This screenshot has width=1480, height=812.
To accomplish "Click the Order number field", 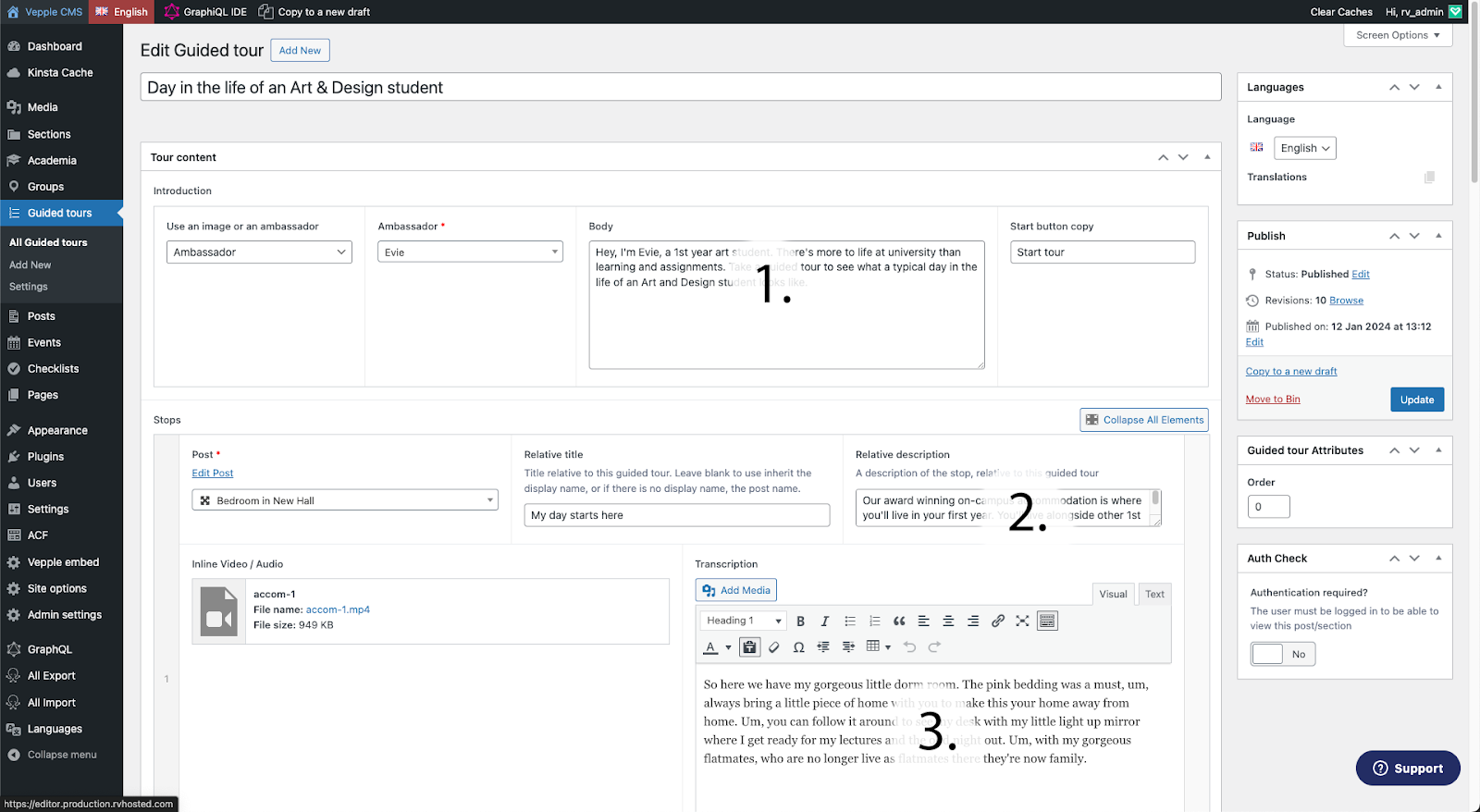I will tap(1268, 507).
